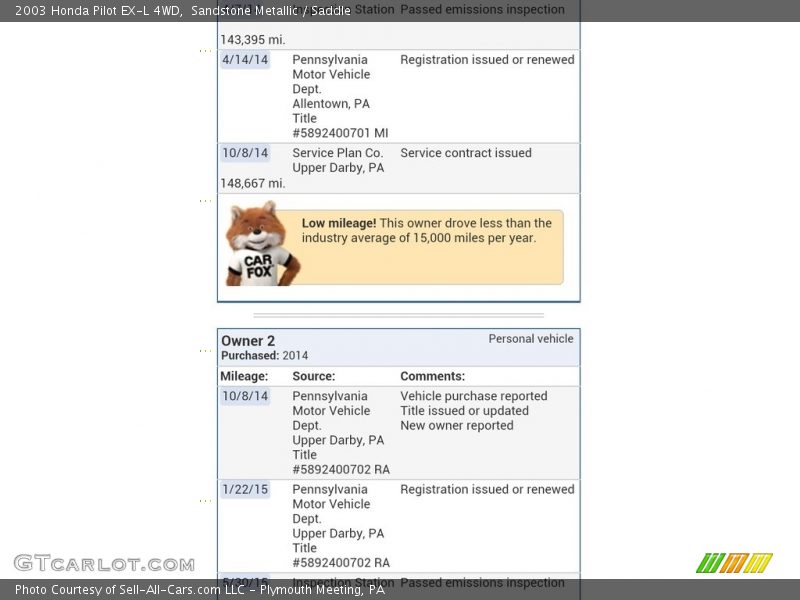The image size is (800, 600).
Task: Click 'Title issued or updated' comment
Action: [464, 411]
